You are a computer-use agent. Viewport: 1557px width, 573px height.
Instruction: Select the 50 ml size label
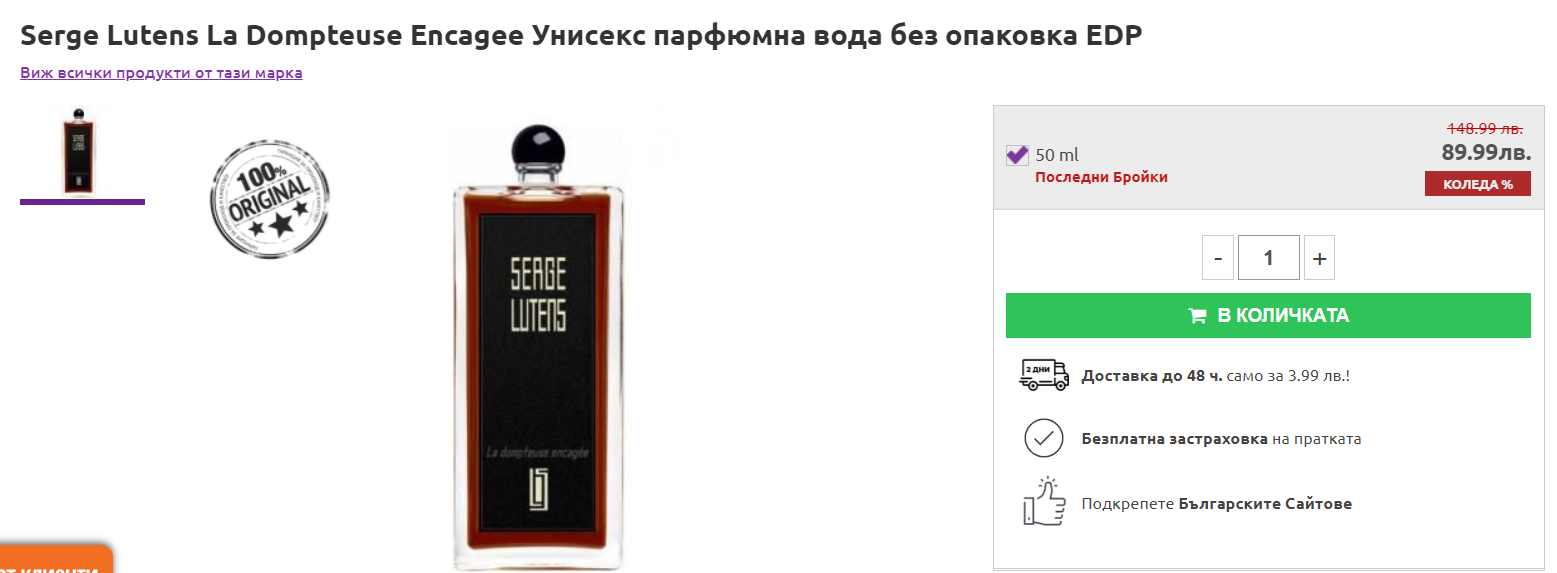tap(1057, 155)
